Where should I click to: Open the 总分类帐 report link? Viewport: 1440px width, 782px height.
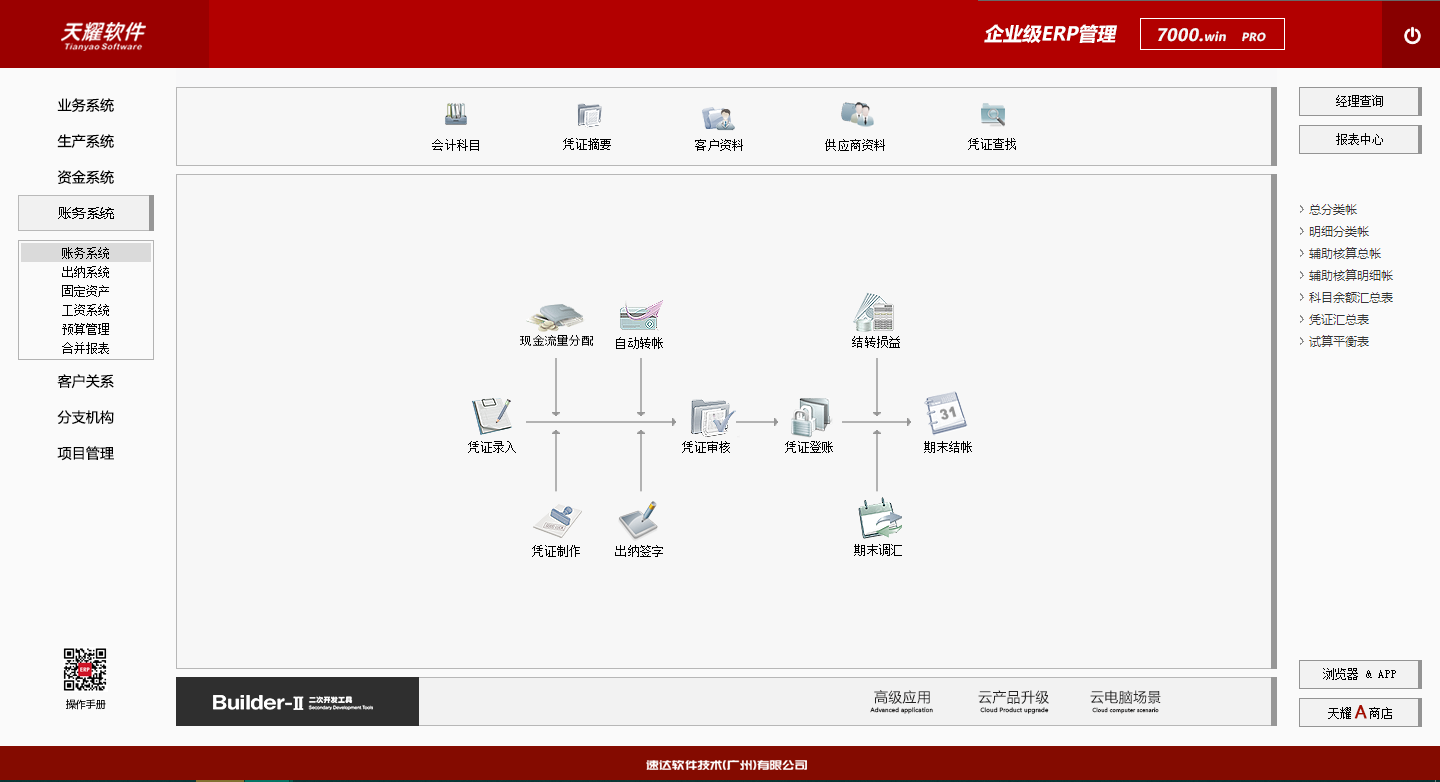[1333, 210]
